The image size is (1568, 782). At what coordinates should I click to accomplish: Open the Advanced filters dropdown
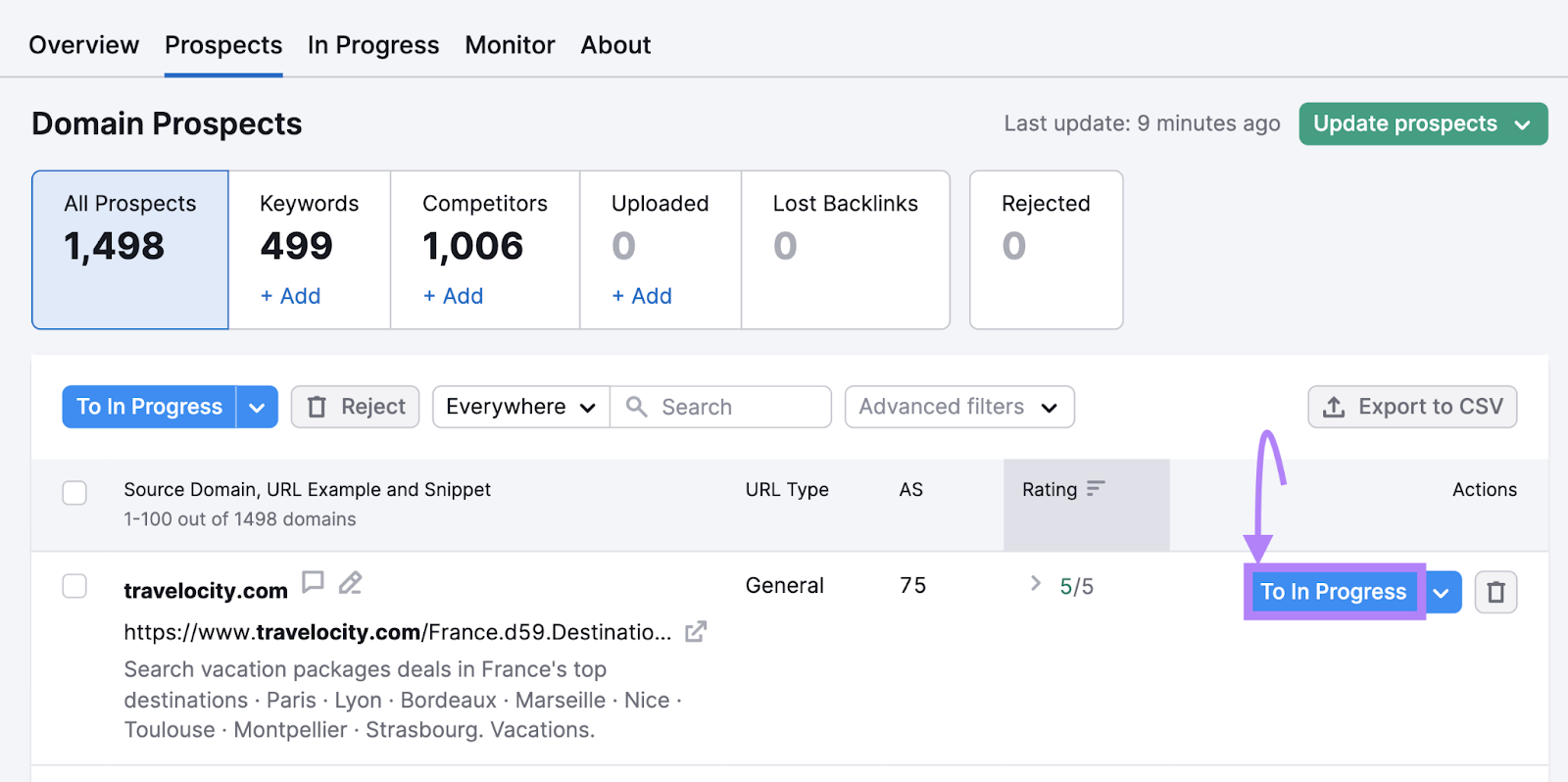coord(958,407)
